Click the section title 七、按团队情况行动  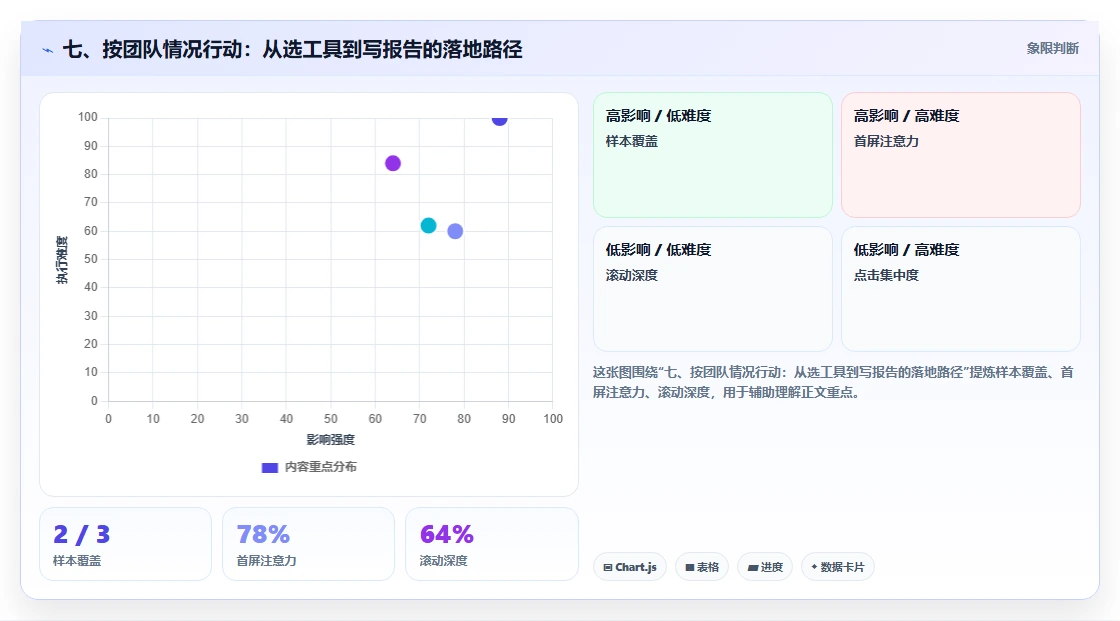[x=292, y=49]
